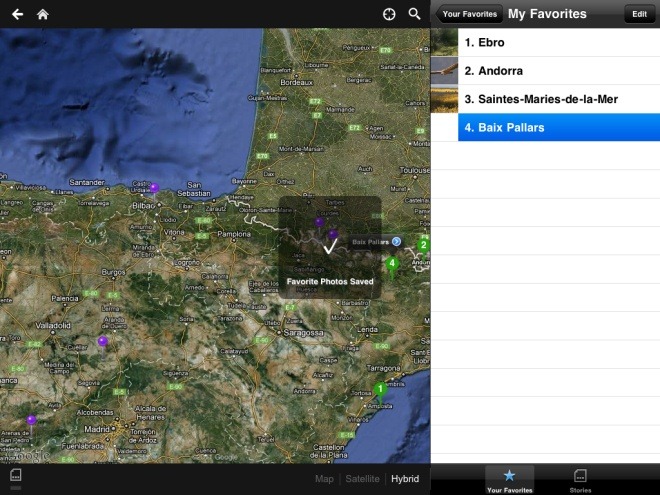The height and width of the screenshot is (495, 660).
Task: Click the Santander city label on map
Action: point(87,182)
